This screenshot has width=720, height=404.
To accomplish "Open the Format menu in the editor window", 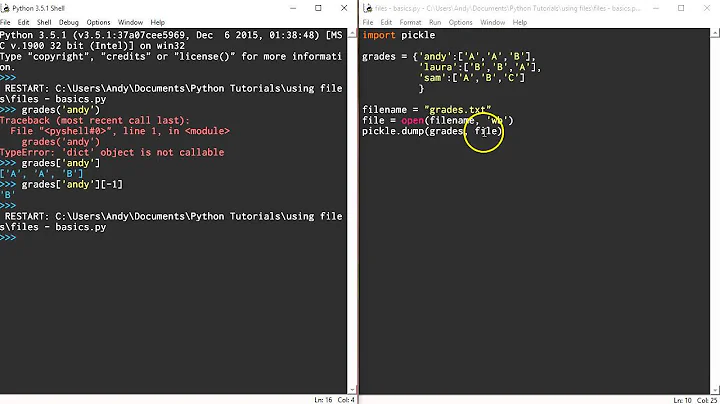I will pyautogui.click(x=410, y=22).
